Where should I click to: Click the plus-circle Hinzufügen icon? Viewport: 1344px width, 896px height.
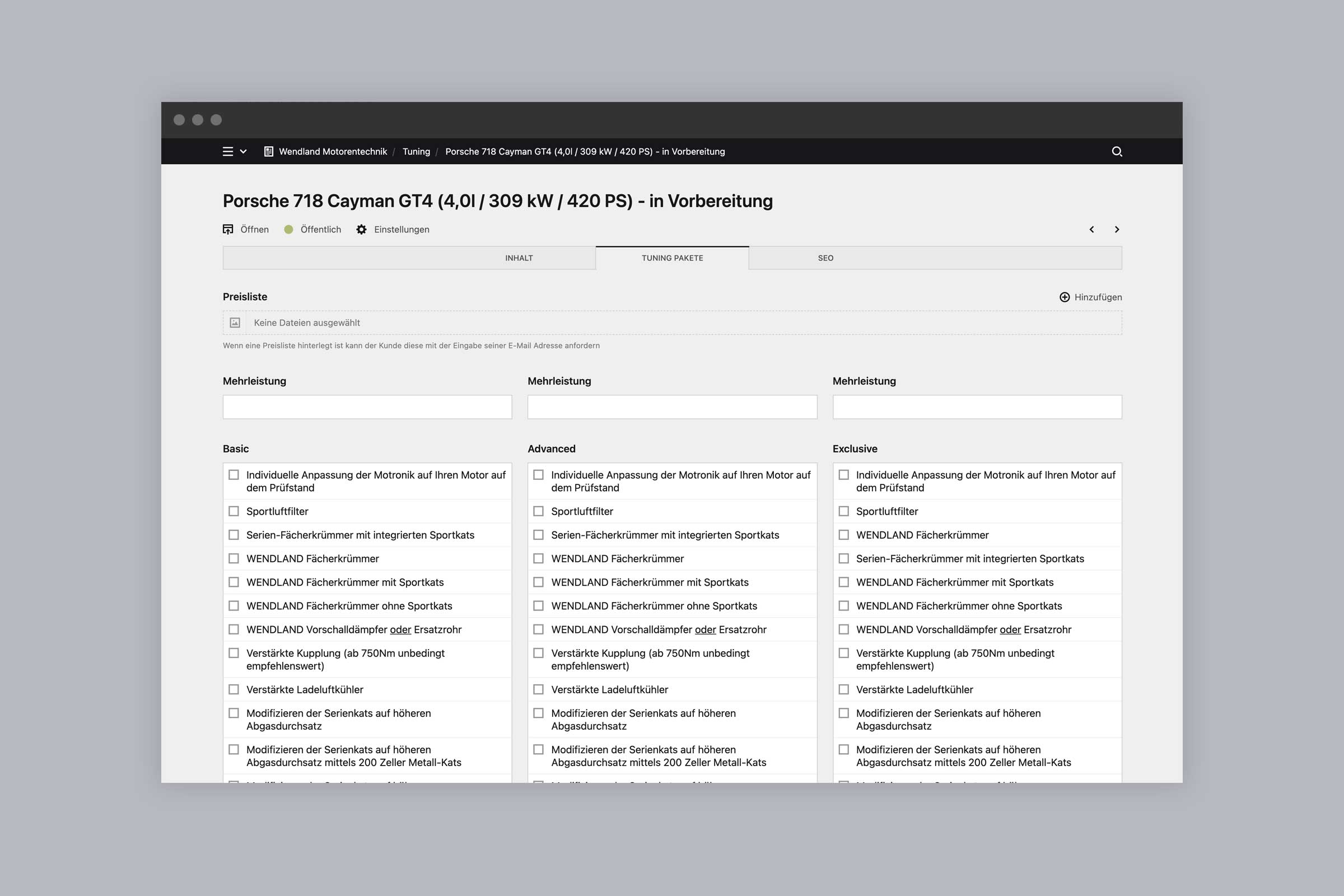point(1065,297)
